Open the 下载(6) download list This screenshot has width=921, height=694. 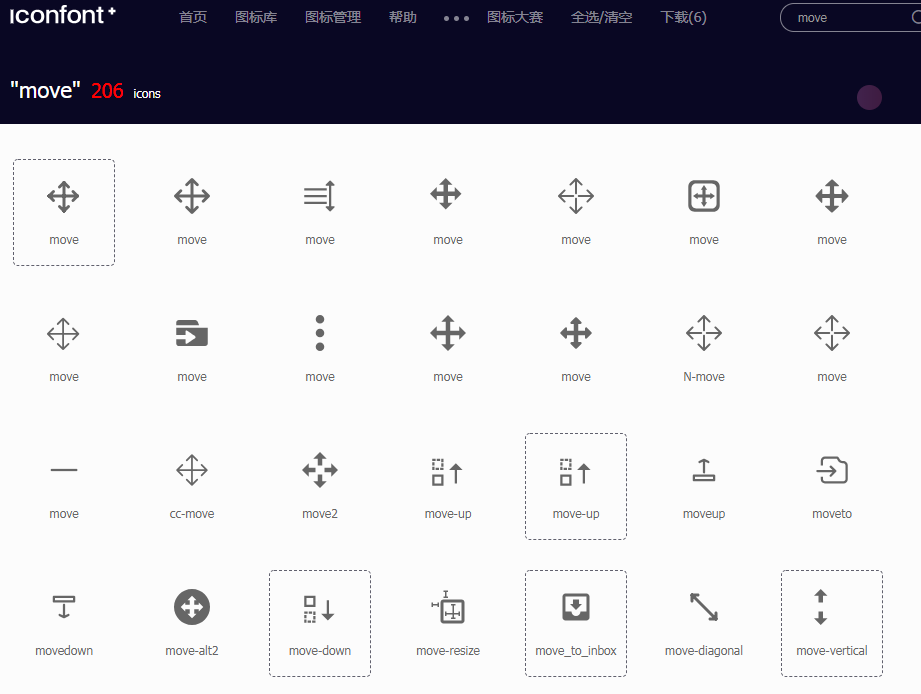684,18
